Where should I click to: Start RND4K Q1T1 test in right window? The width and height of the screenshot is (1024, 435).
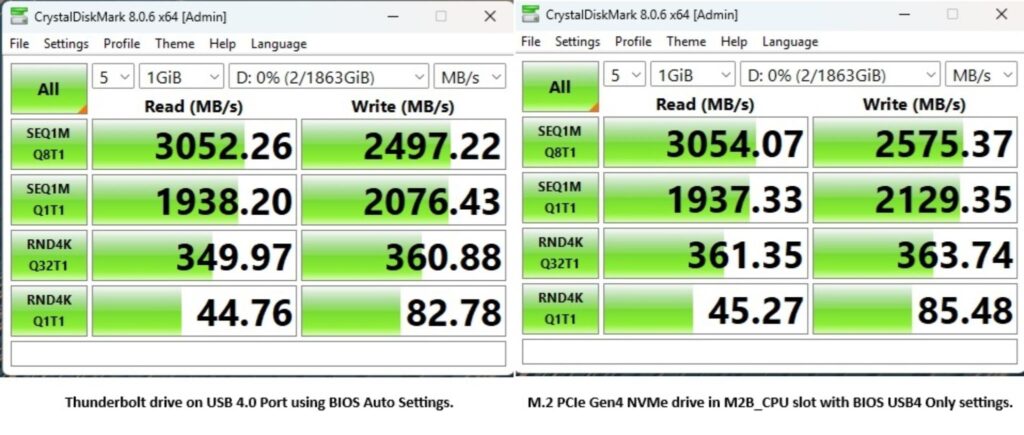coord(560,309)
